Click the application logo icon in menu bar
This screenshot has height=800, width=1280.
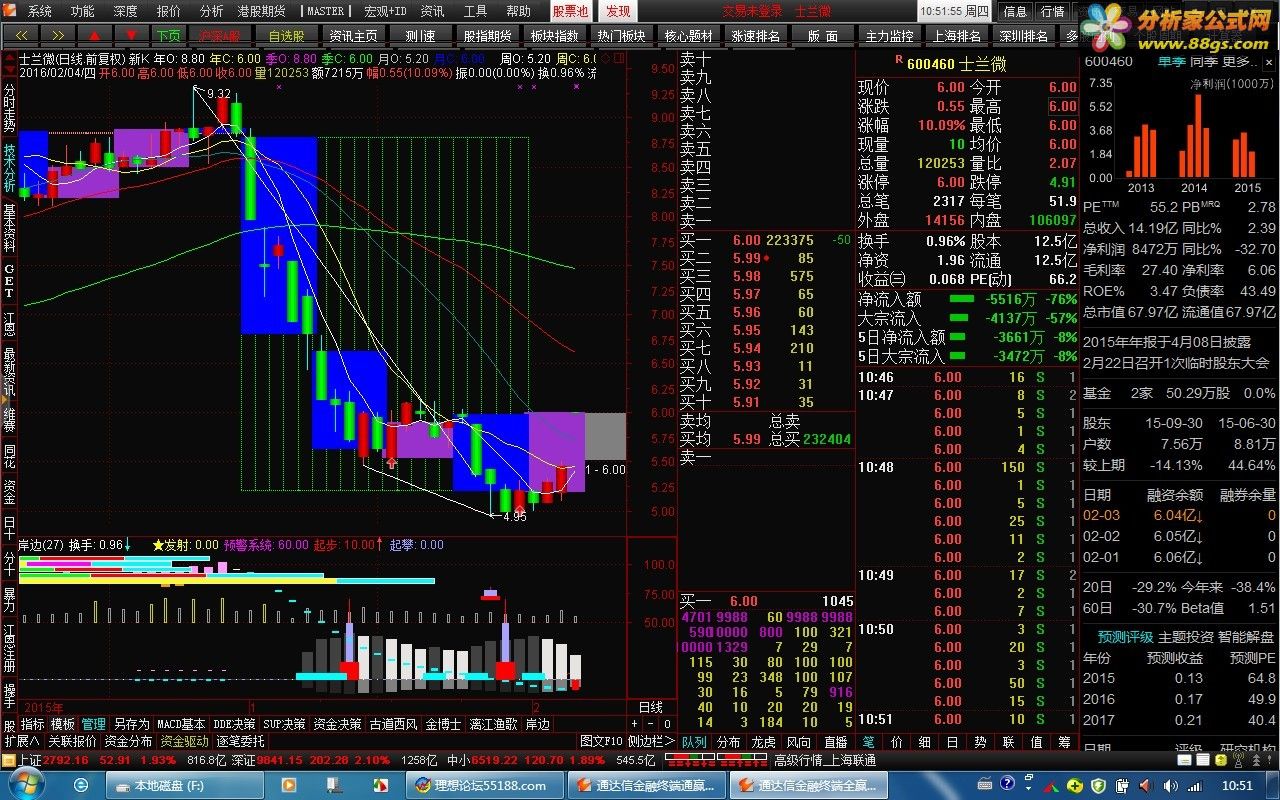11,11
